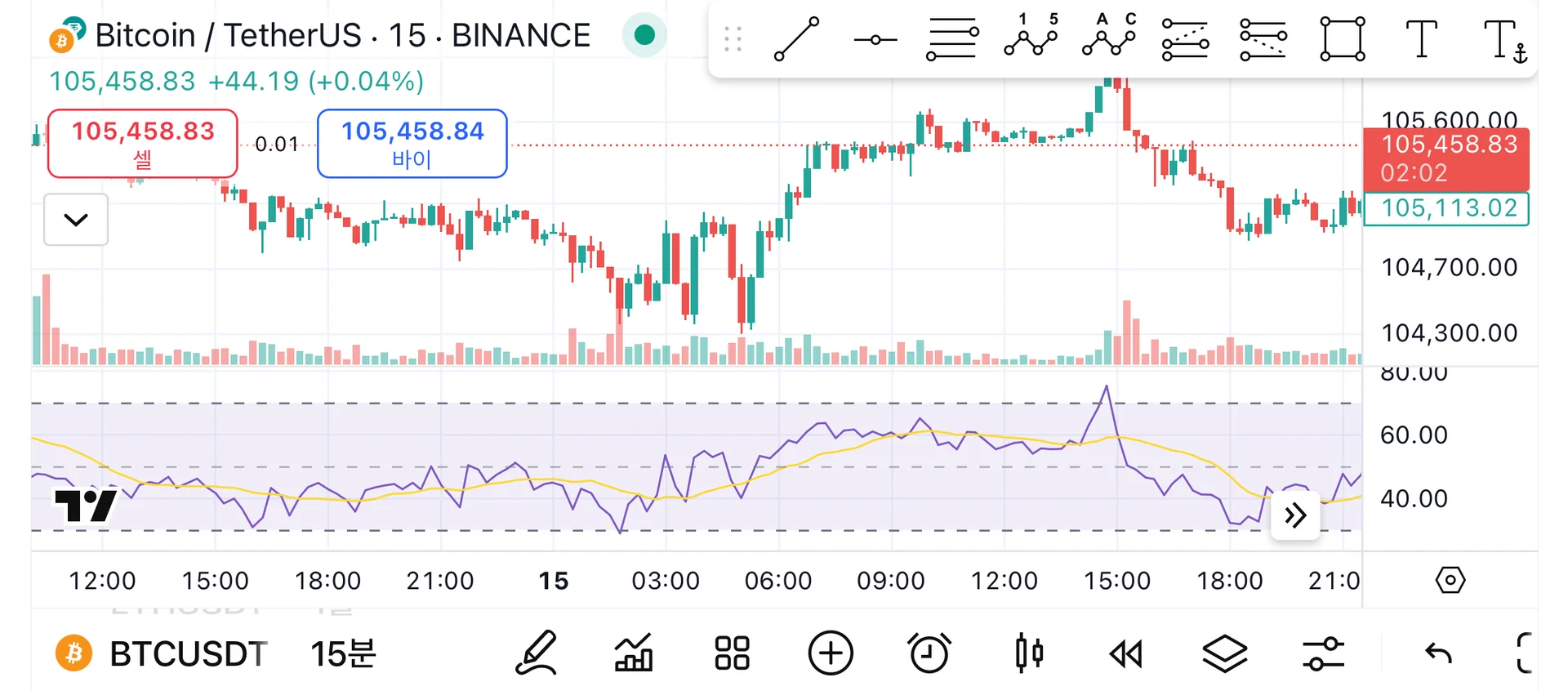Viewport: 1568px width, 691px height.
Task: Change the 15분 timeframe interval
Action: (343, 653)
